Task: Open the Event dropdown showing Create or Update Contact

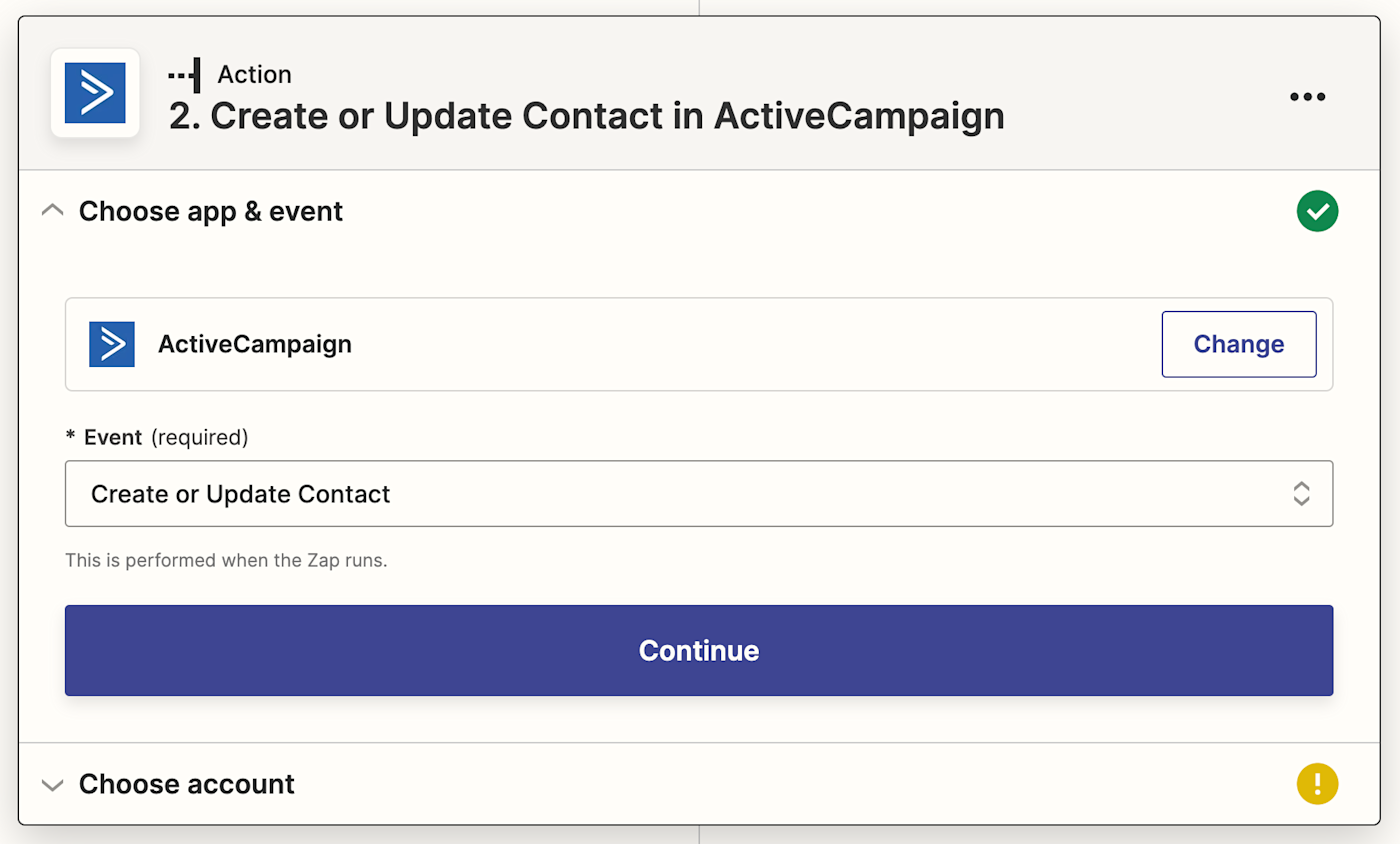Action: (x=680, y=493)
